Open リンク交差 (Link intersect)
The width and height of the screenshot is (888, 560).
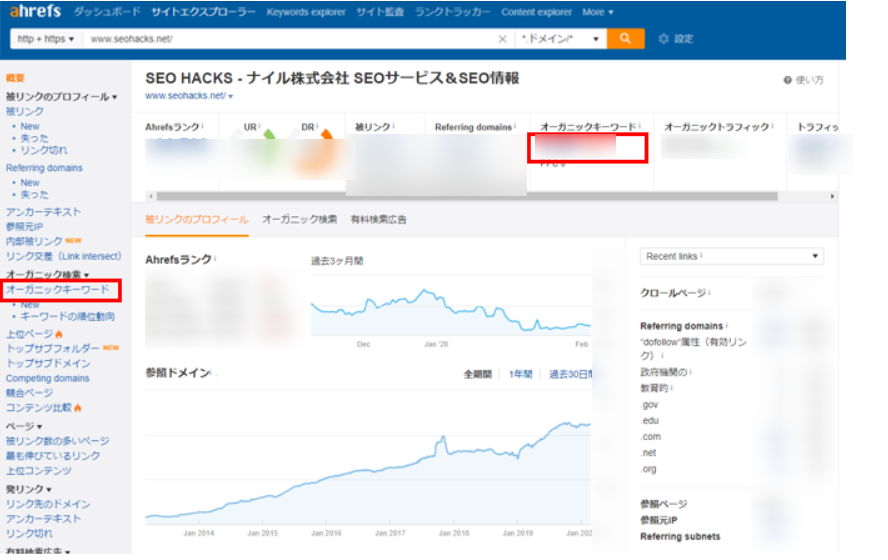[x=63, y=256]
